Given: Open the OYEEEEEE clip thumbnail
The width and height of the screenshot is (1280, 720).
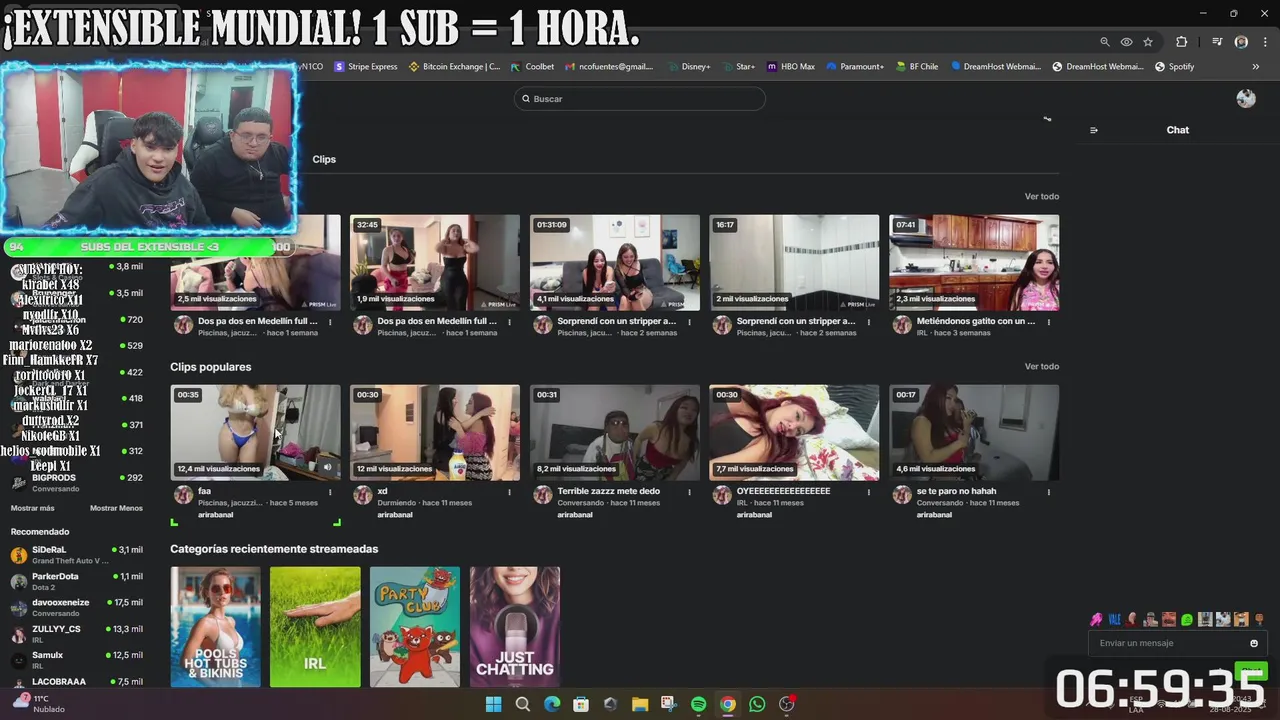Looking at the screenshot, I should [x=794, y=432].
